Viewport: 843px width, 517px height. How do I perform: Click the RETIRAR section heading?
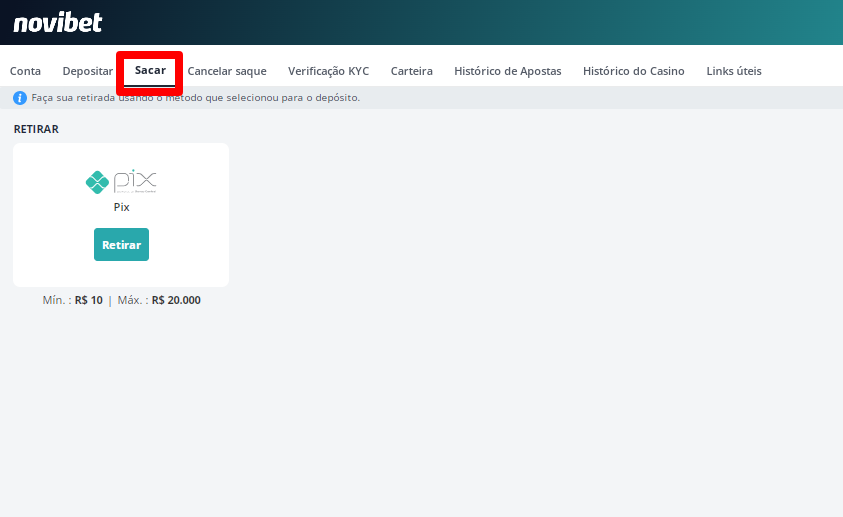36,129
